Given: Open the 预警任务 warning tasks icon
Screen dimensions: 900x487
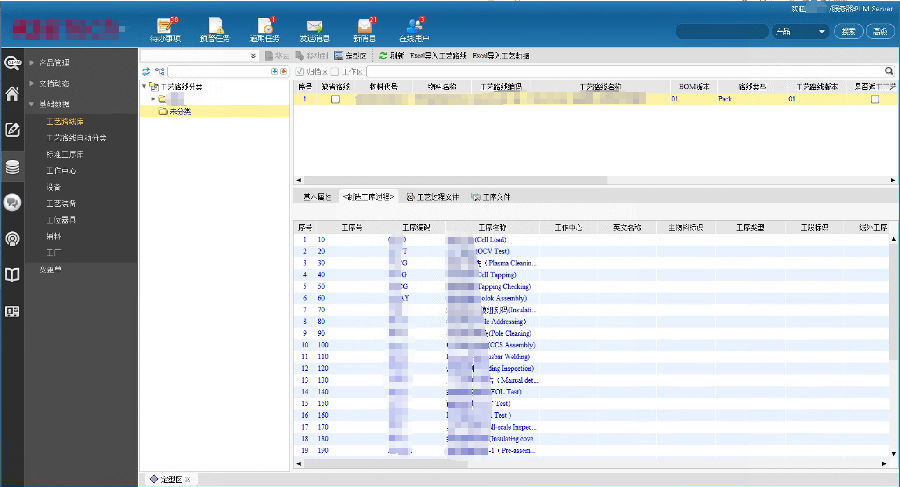Looking at the screenshot, I should coord(215,29).
